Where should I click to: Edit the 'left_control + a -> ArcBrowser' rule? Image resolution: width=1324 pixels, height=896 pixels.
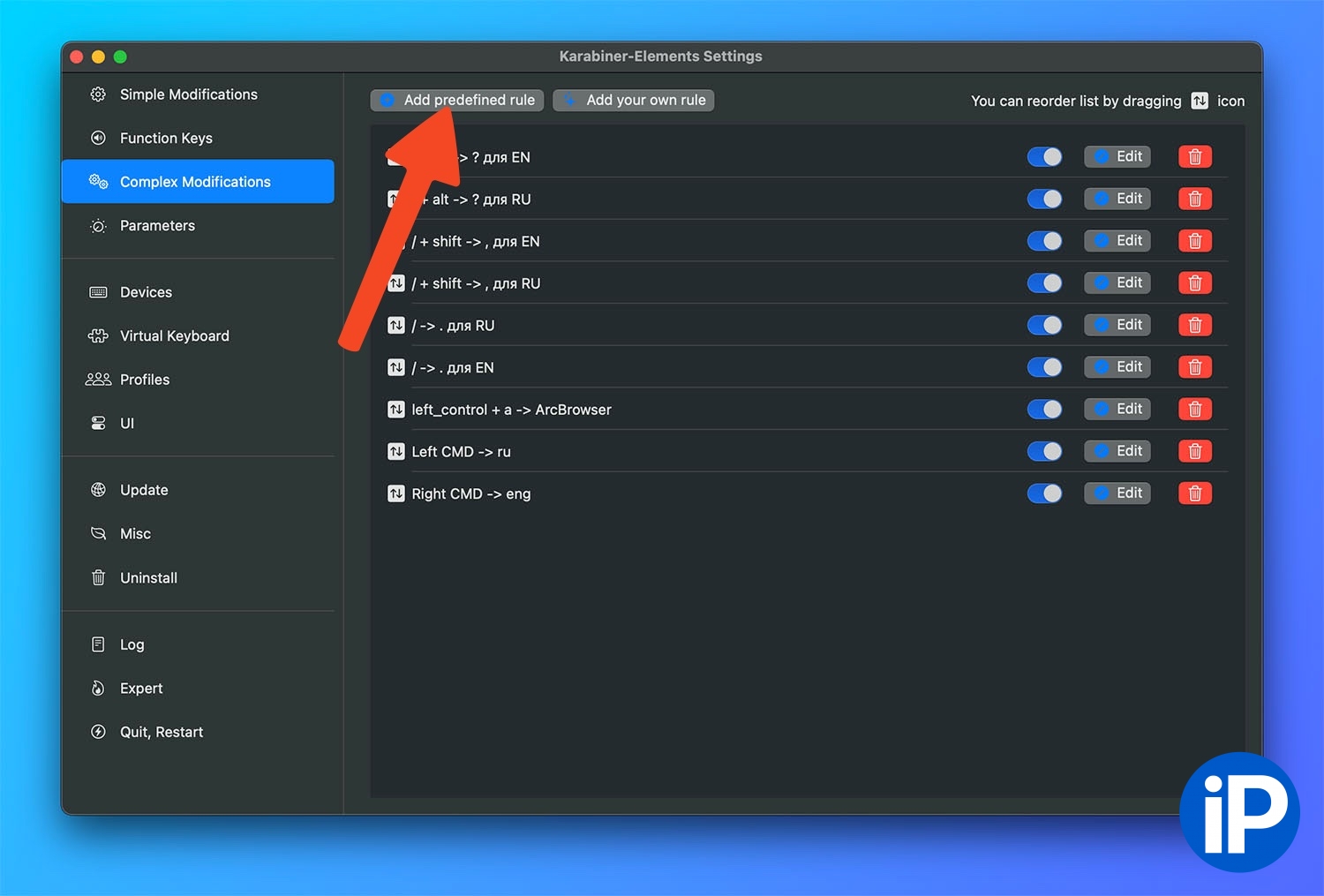coord(1117,410)
